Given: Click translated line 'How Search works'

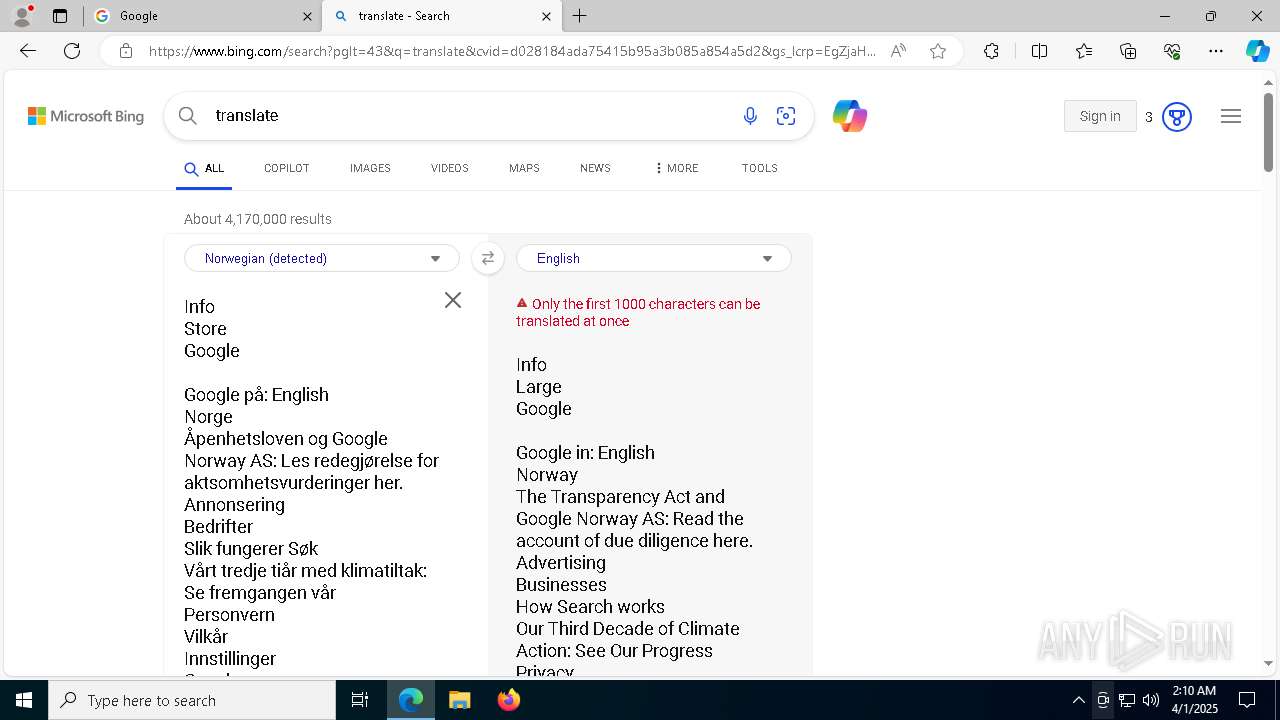Looking at the screenshot, I should point(590,607).
